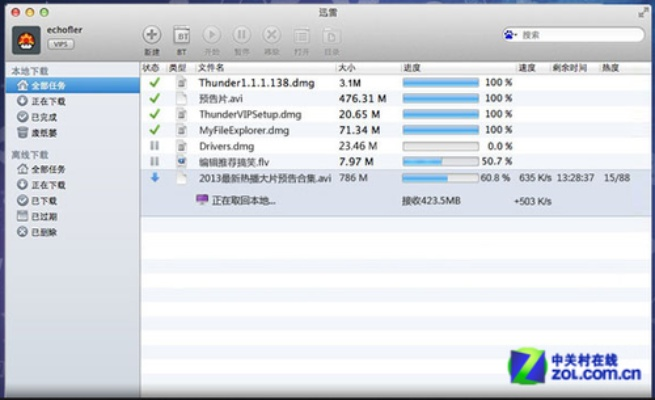Click the 新建 (New task) toolbar icon
655x400 pixels.
(152, 36)
